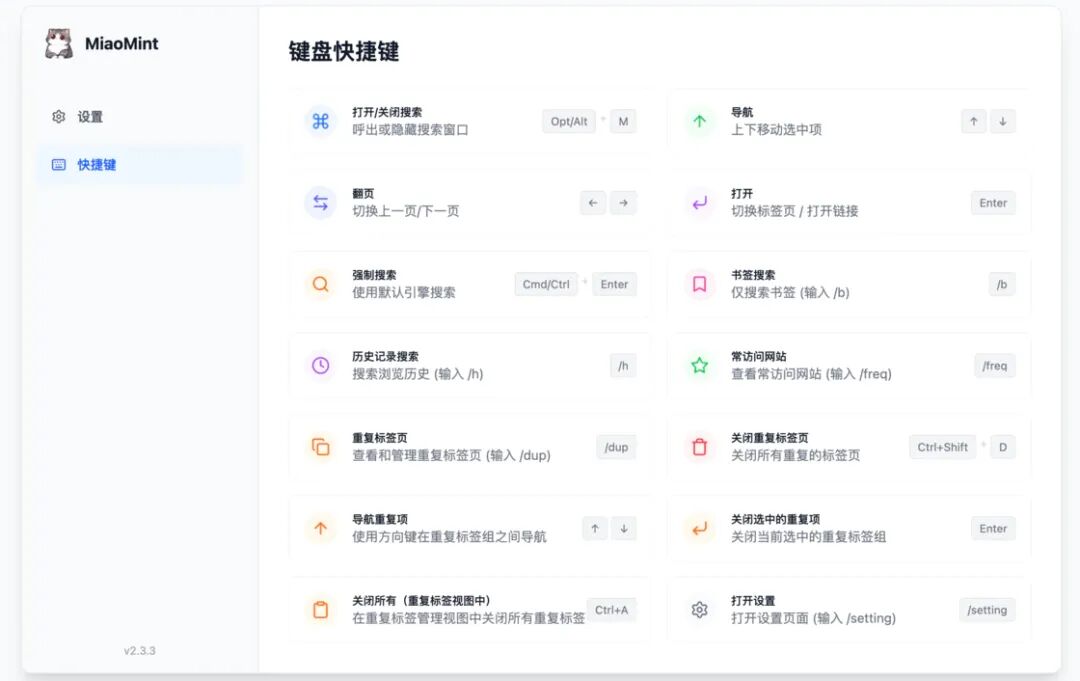This screenshot has width=1080, height=681.
Task: Click the 关闭所有（重复标签视图中）title
Action: [422, 600]
